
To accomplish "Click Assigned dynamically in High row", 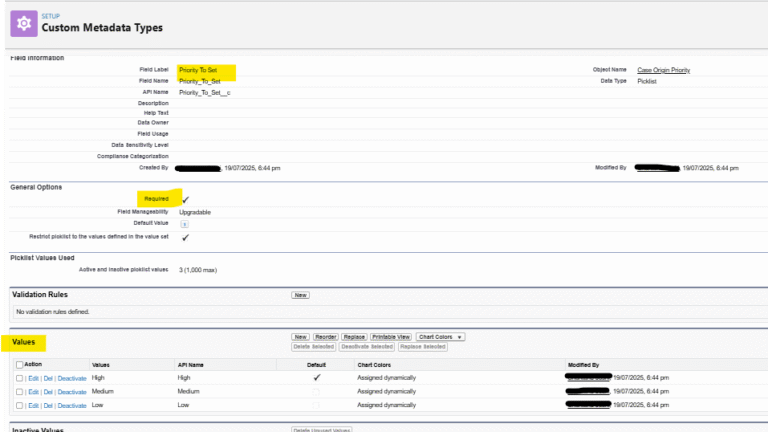I will tap(386, 378).
